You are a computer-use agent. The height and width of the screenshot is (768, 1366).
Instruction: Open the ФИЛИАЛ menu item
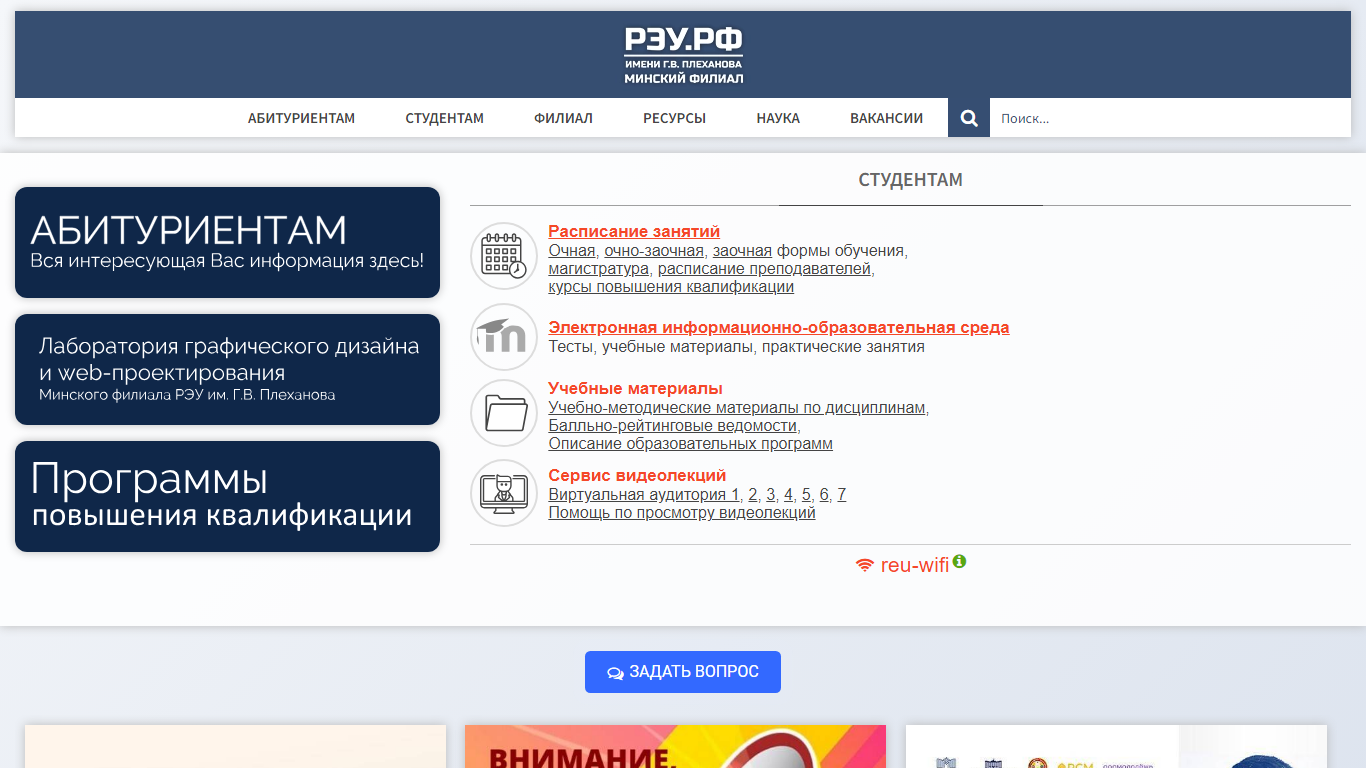tap(563, 118)
